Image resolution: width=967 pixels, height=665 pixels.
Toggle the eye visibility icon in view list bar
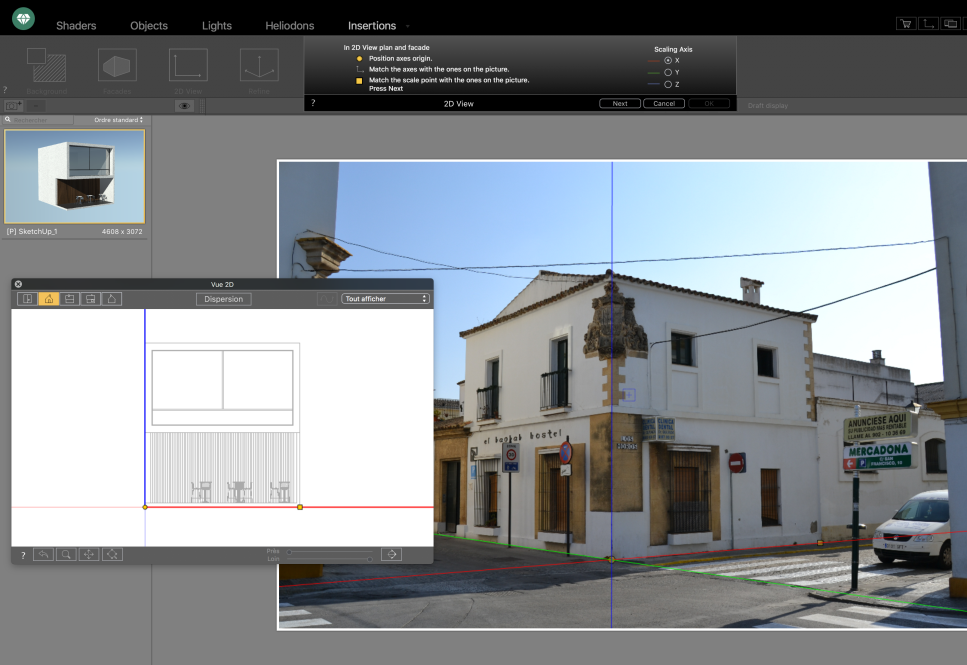pos(184,105)
